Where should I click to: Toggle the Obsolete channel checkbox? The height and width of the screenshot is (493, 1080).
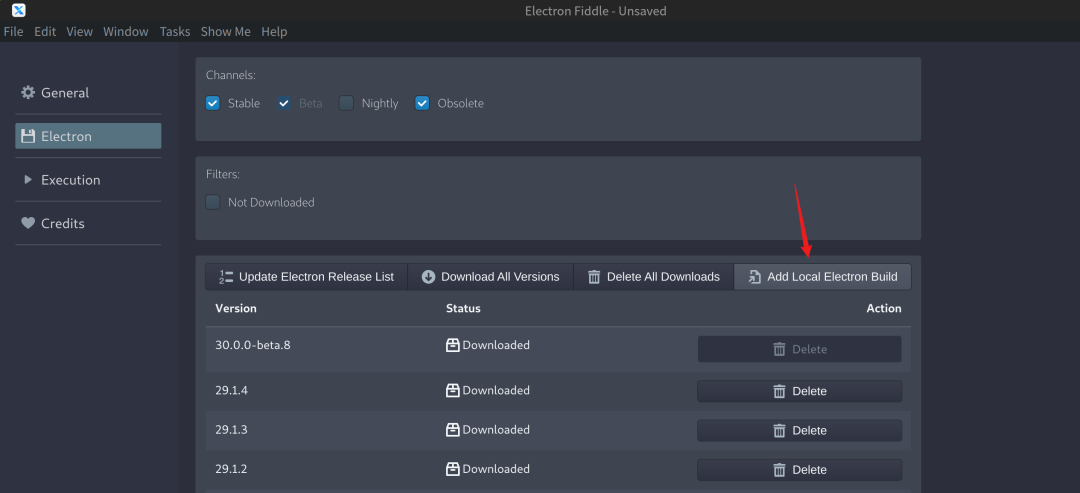pos(422,103)
